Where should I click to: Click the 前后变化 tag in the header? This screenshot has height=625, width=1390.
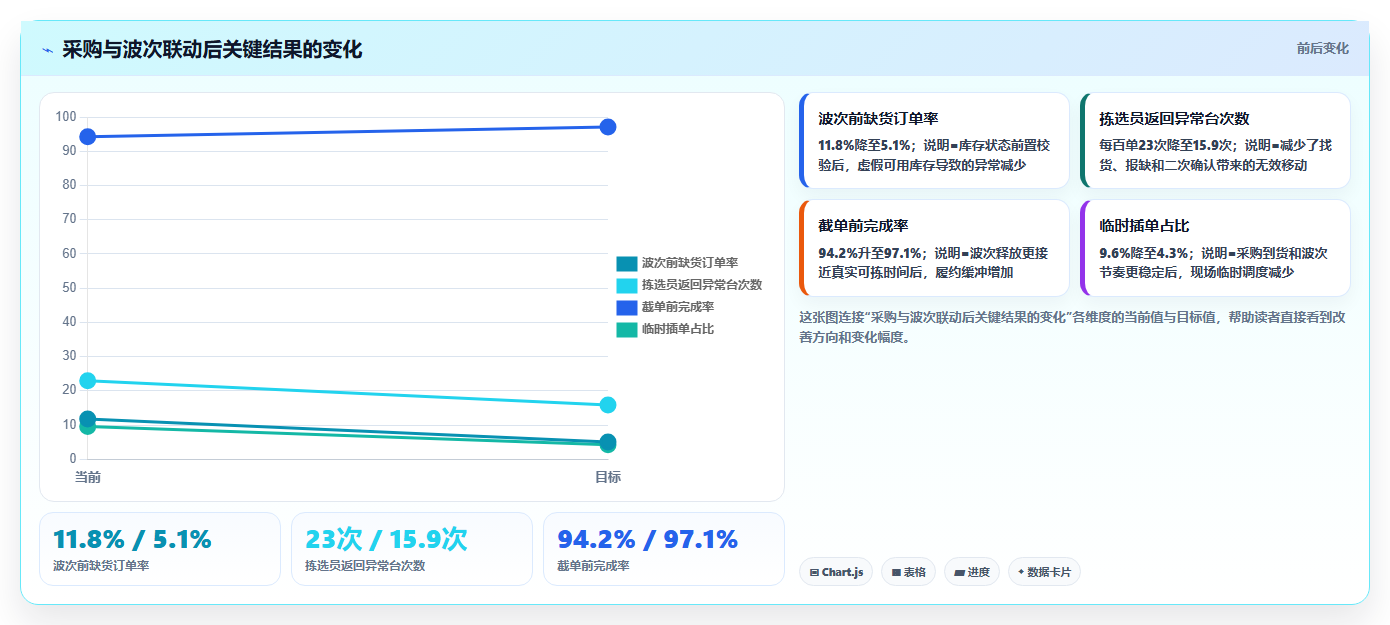(1322, 48)
